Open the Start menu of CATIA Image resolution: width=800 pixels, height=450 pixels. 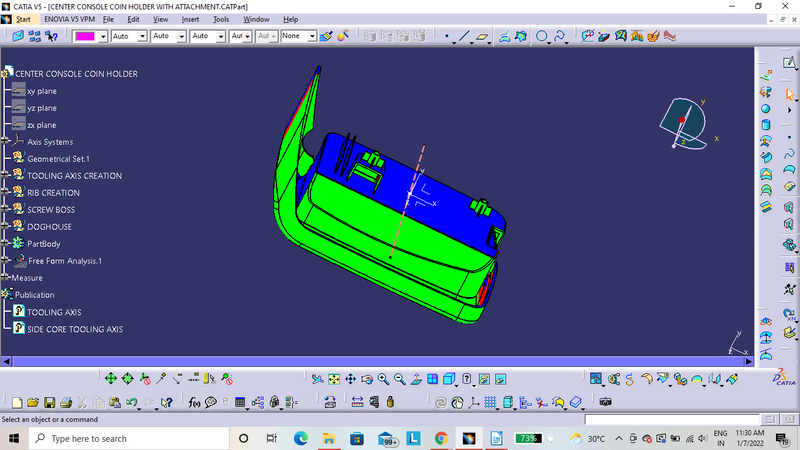pos(23,19)
